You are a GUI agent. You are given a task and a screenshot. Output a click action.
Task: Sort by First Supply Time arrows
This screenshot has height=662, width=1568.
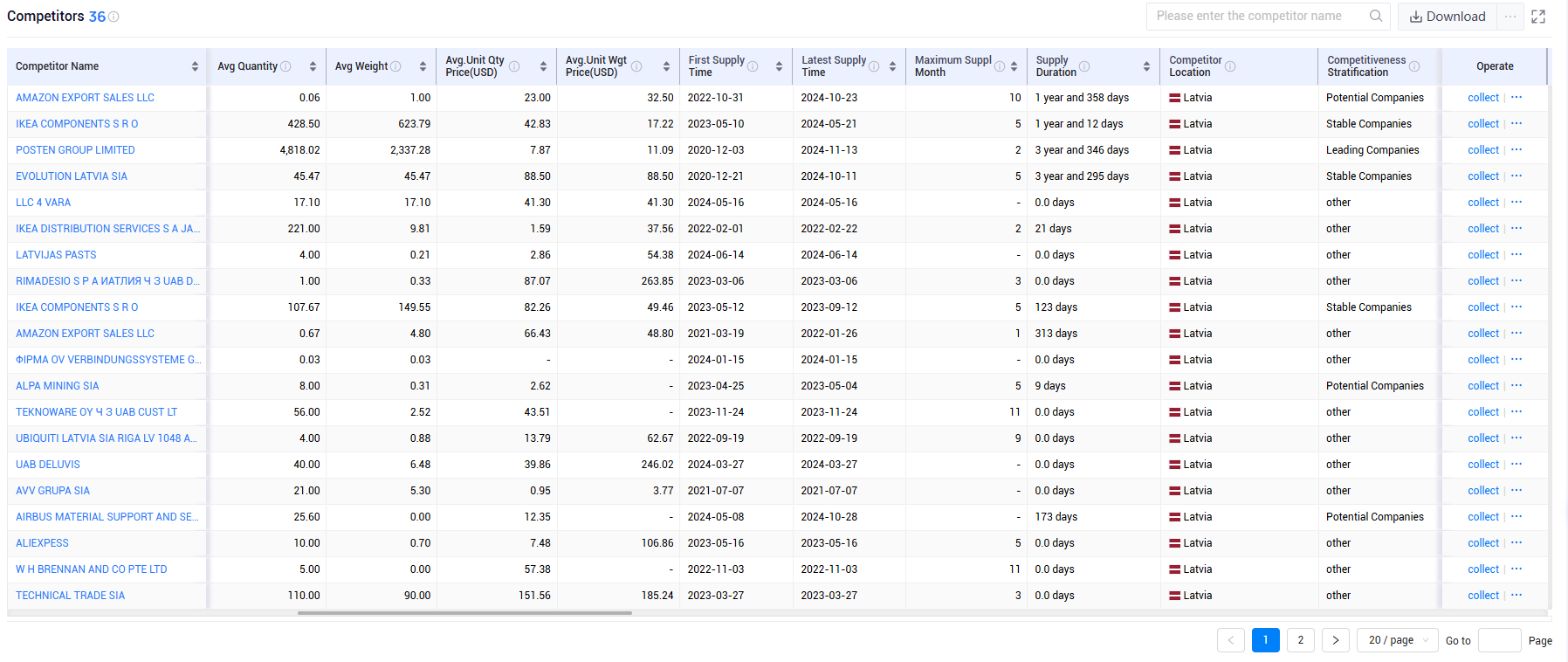pyautogui.click(x=779, y=66)
